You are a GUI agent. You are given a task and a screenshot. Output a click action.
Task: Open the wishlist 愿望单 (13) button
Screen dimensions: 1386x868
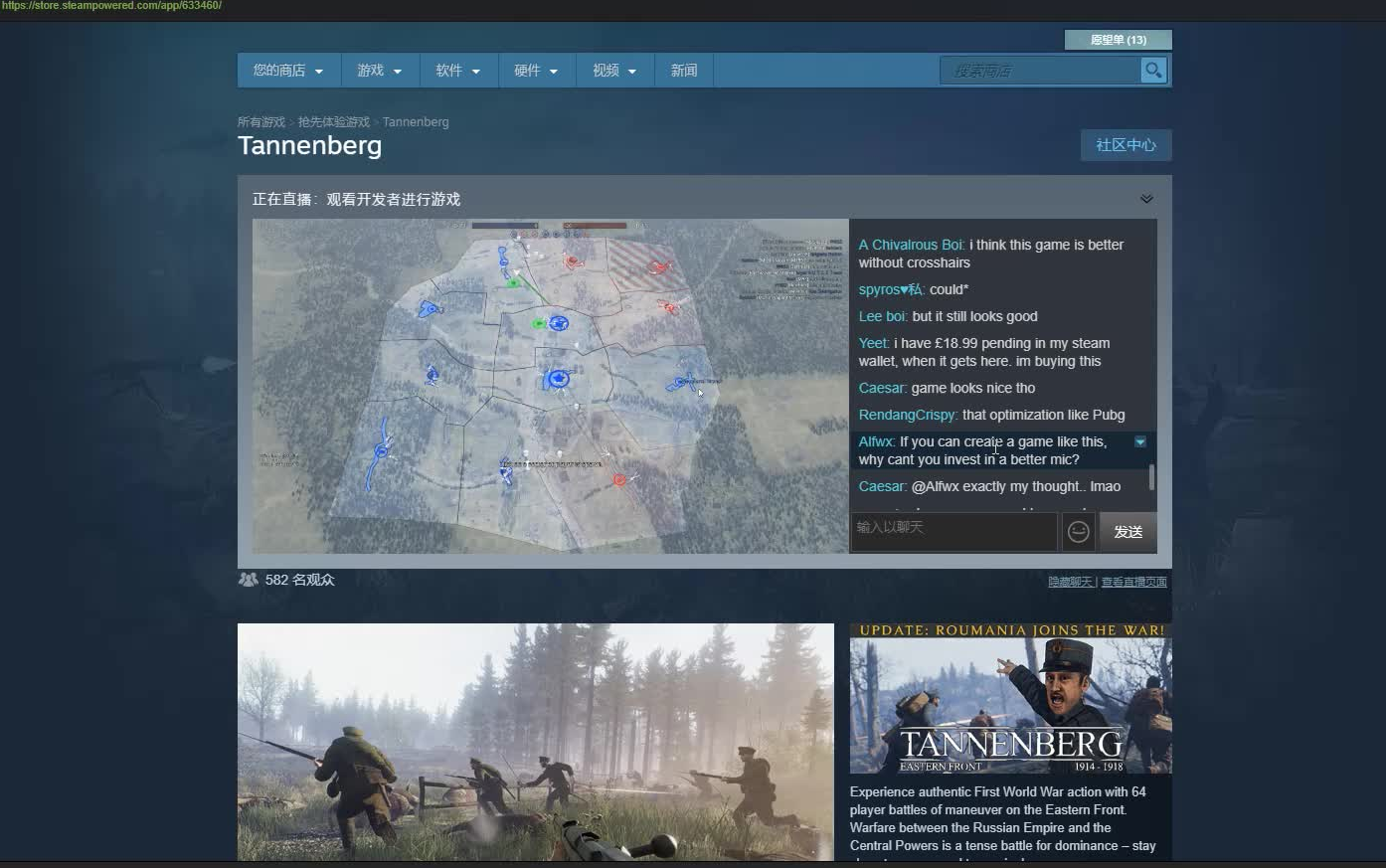(1119, 40)
